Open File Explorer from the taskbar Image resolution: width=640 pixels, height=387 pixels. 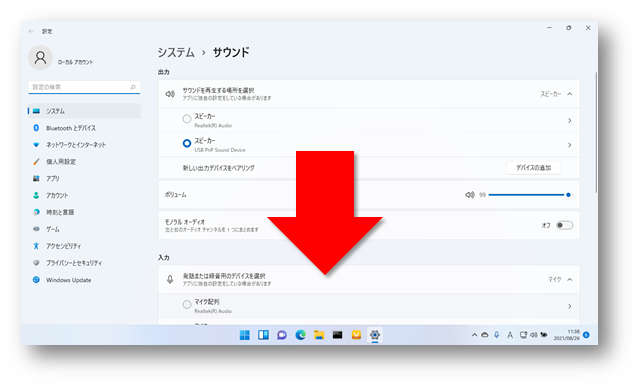[319, 335]
